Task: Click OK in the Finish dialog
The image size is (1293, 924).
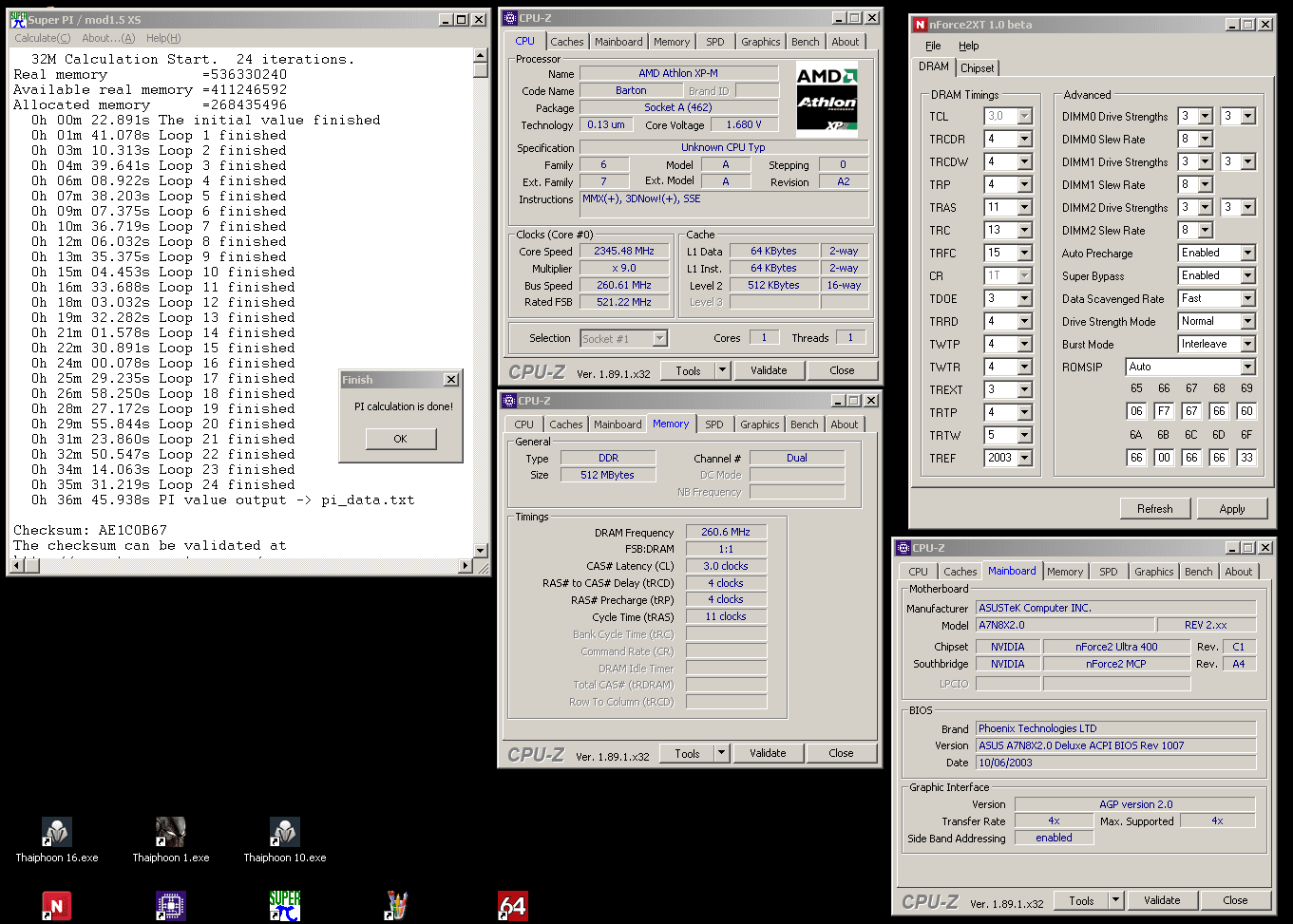Action: point(400,439)
